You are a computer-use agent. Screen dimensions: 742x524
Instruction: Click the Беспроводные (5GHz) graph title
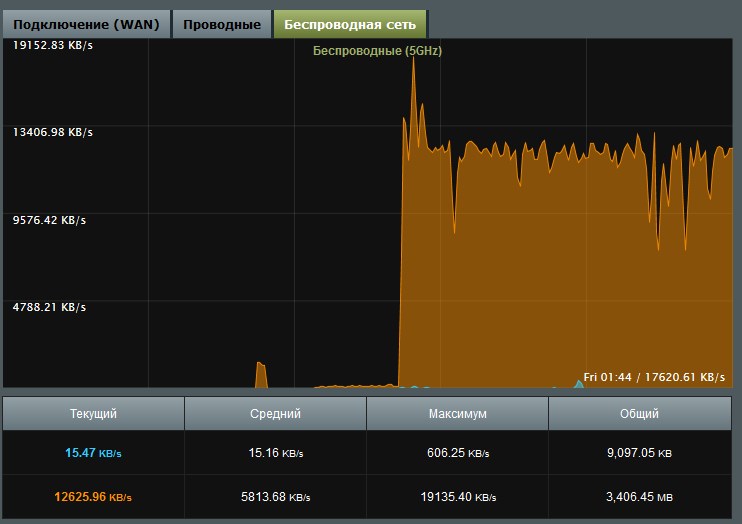(x=377, y=51)
